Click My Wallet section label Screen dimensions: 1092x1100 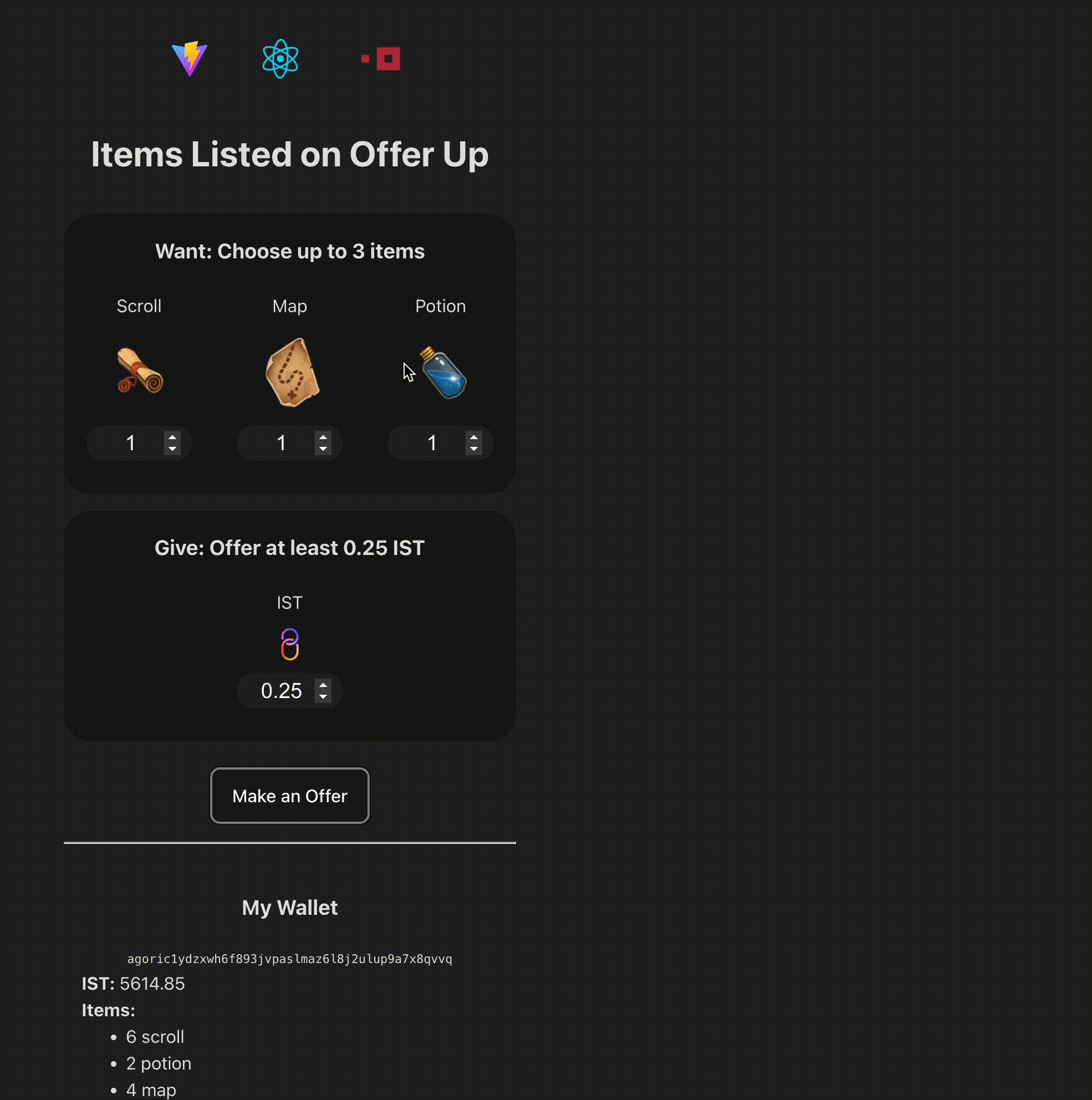pyautogui.click(x=289, y=907)
